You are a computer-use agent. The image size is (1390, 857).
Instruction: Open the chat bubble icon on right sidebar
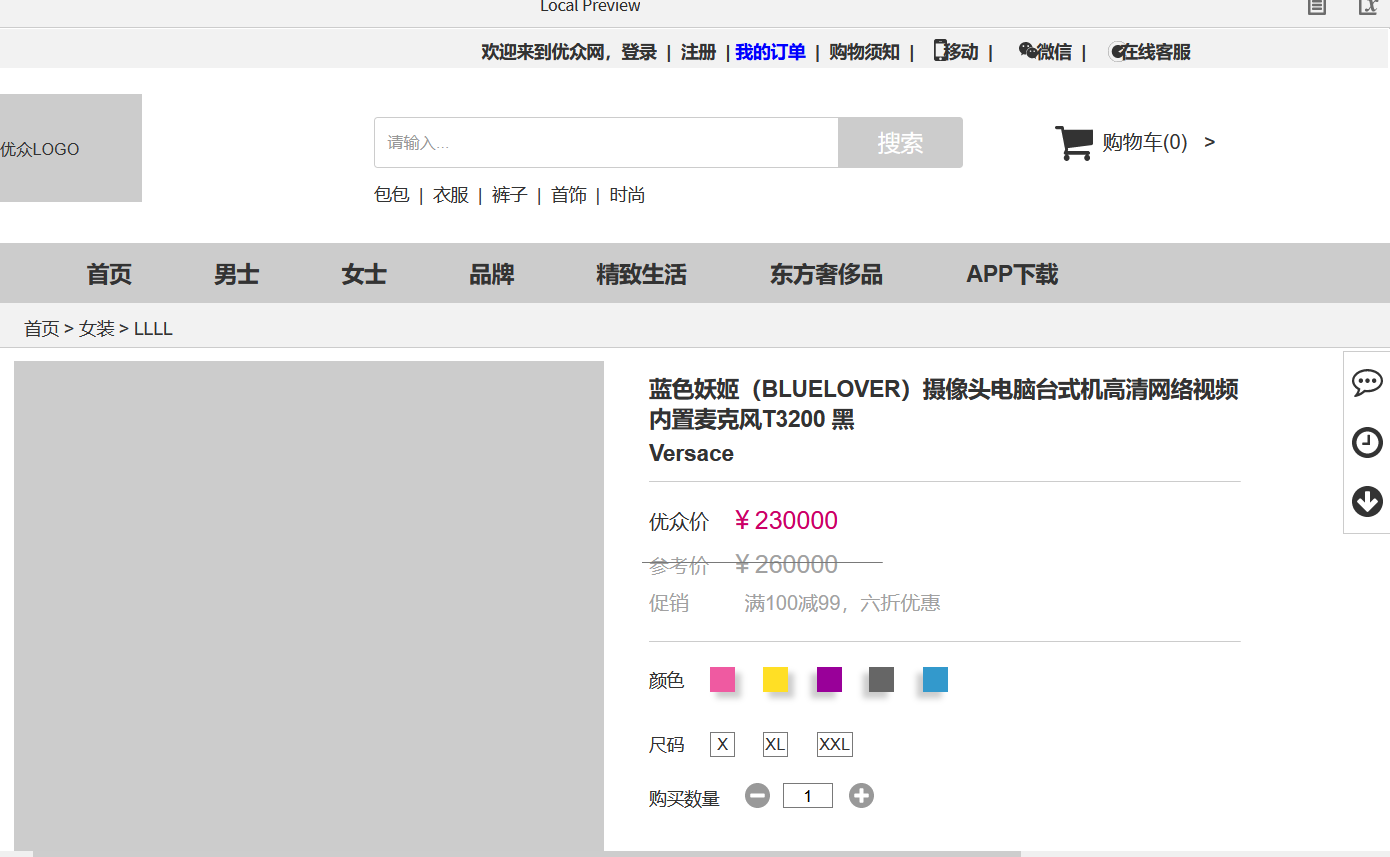1367,382
